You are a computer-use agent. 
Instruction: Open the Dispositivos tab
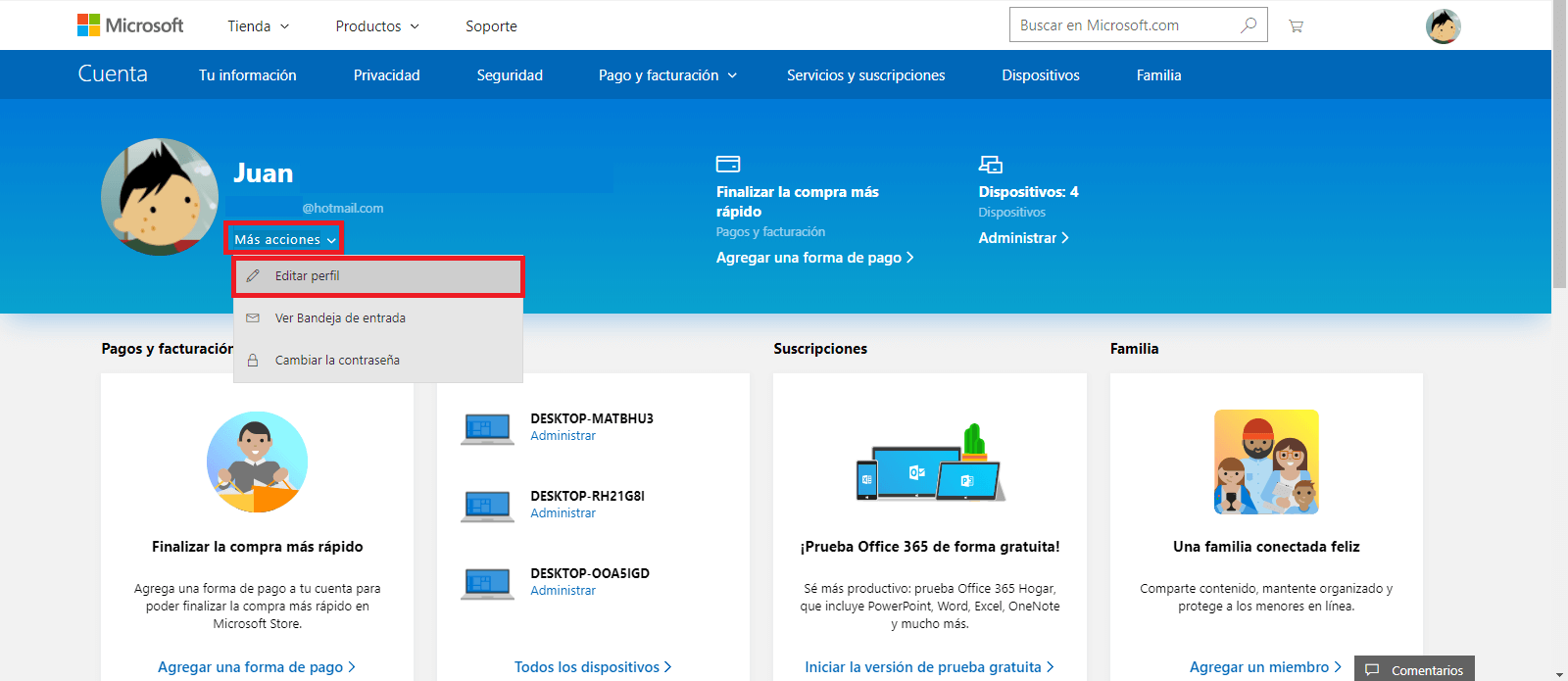click(x=1041, y=75)
